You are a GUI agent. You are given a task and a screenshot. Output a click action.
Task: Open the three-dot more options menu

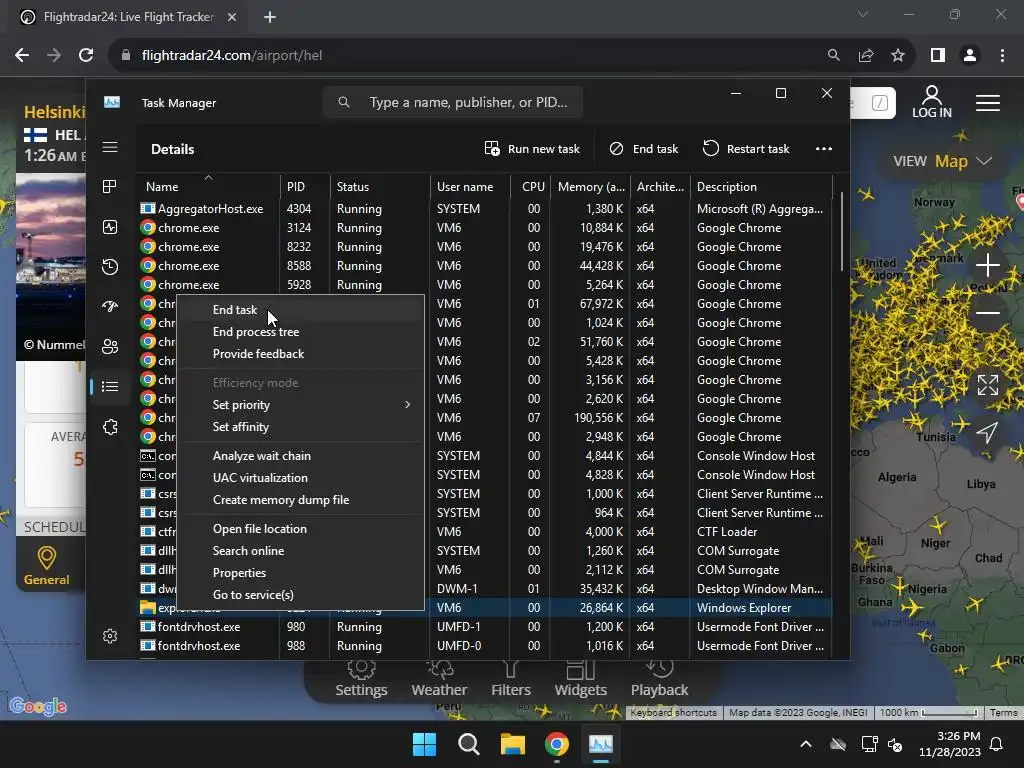tap(824, 149)
